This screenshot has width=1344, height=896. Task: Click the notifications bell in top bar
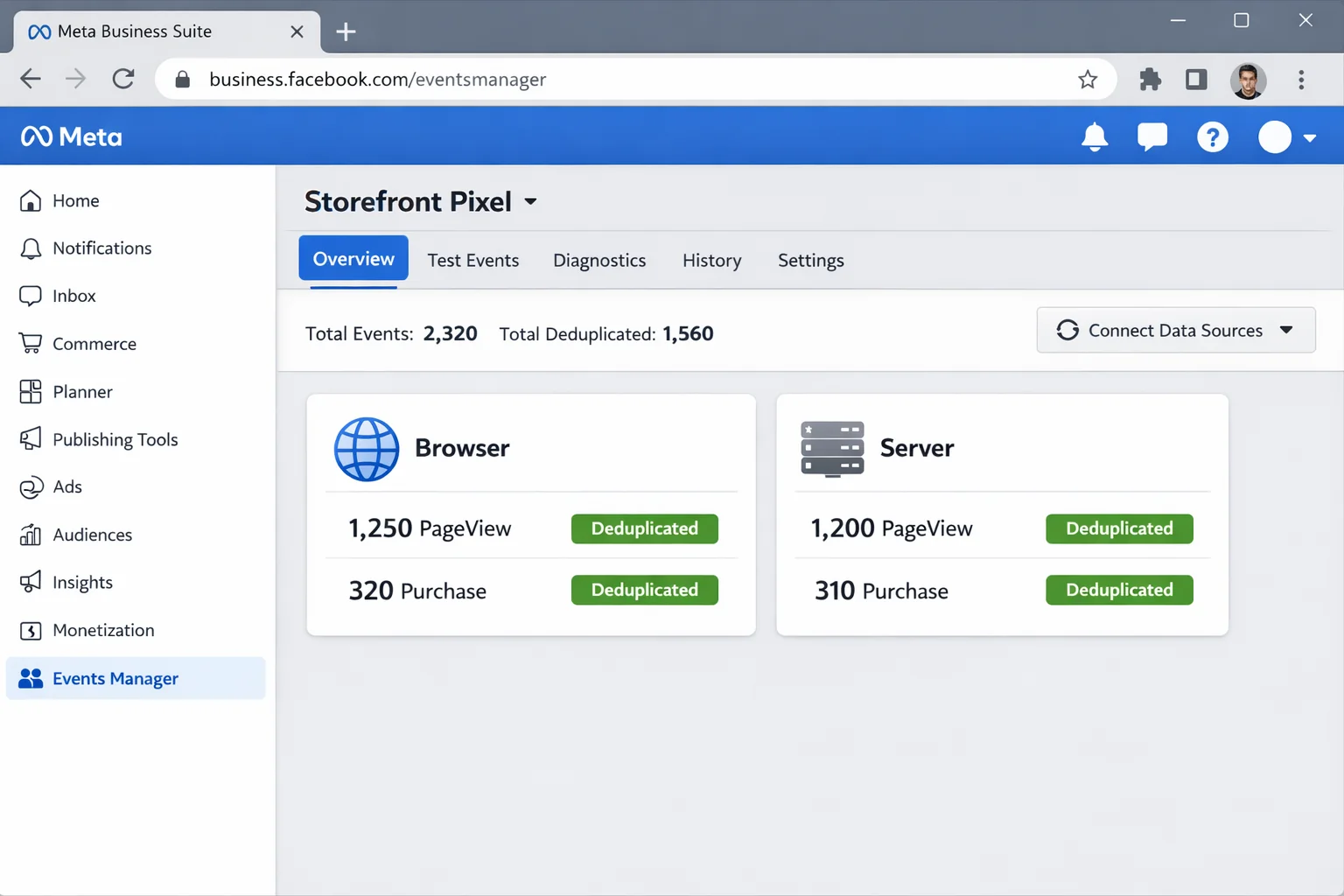[x=1095, y=136]
